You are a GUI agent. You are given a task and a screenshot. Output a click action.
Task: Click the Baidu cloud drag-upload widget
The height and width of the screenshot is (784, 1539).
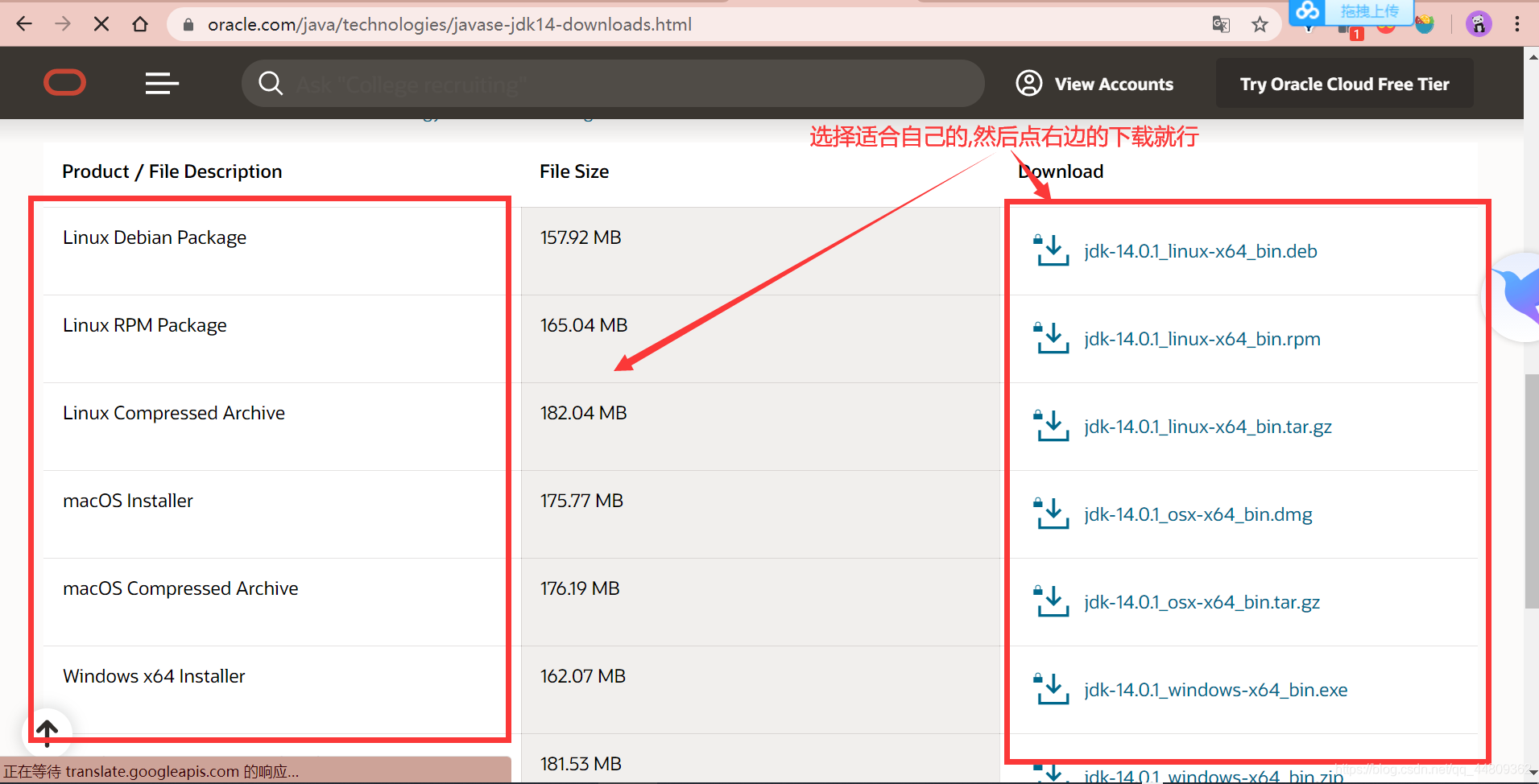point(1350,11)
